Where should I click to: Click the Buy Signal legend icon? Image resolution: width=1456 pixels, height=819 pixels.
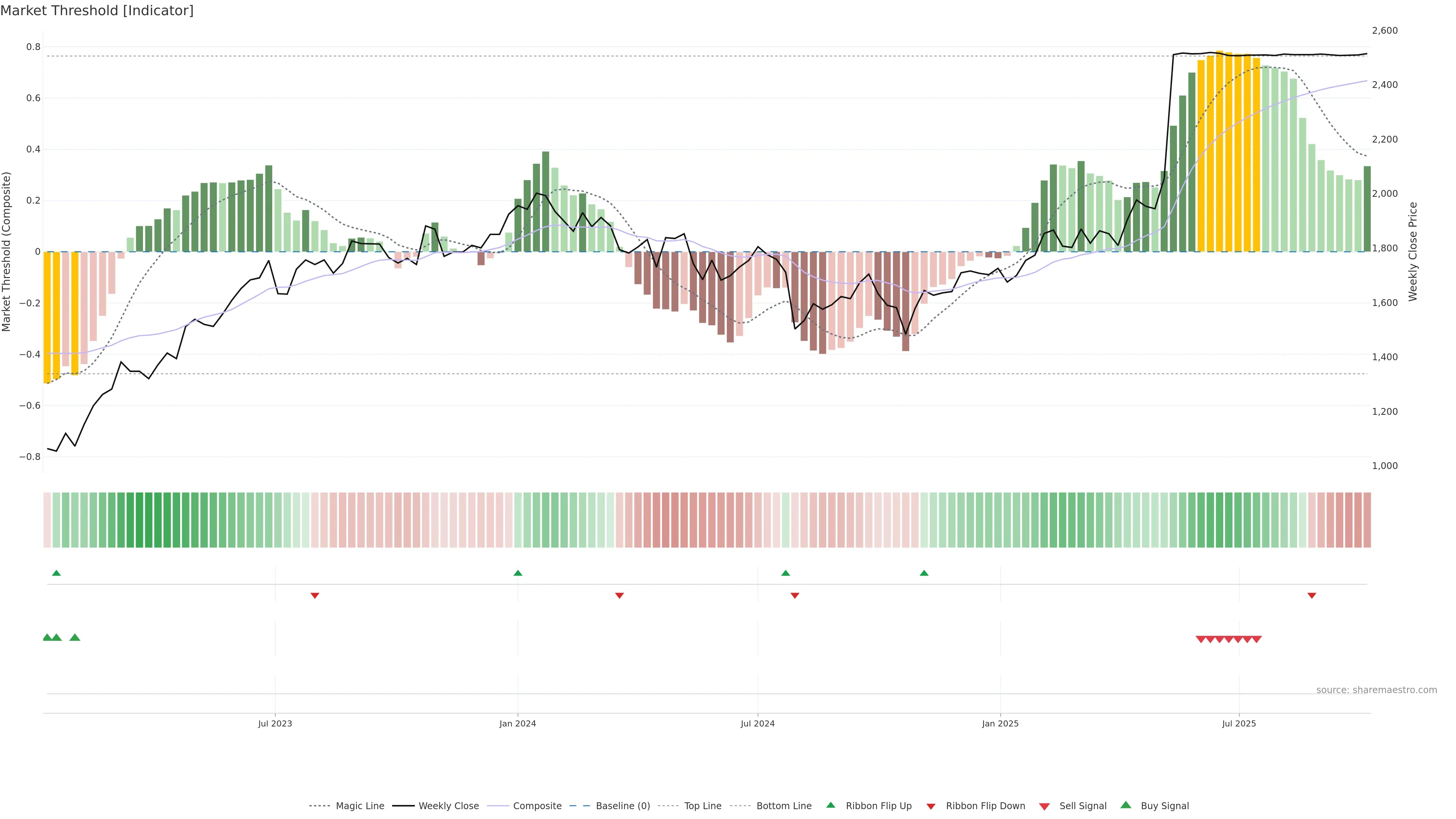pyautogui.click(x=1126, y=805)
